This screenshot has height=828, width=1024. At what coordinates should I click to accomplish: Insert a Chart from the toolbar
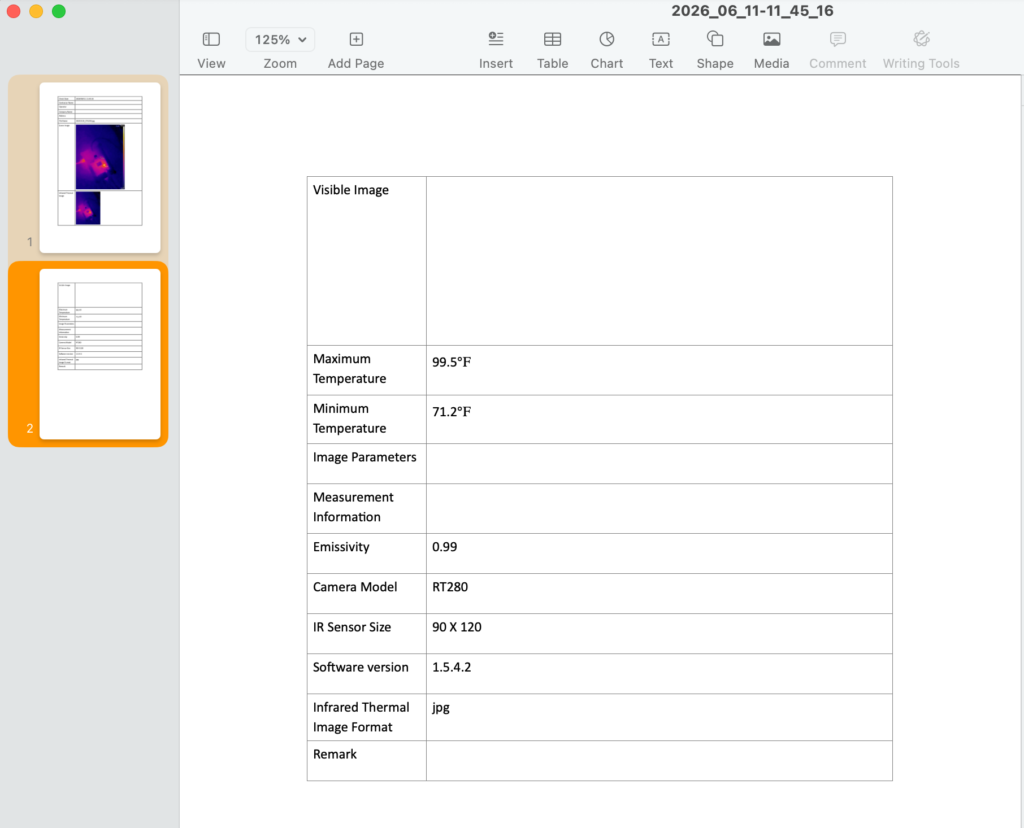pos(607,39)
